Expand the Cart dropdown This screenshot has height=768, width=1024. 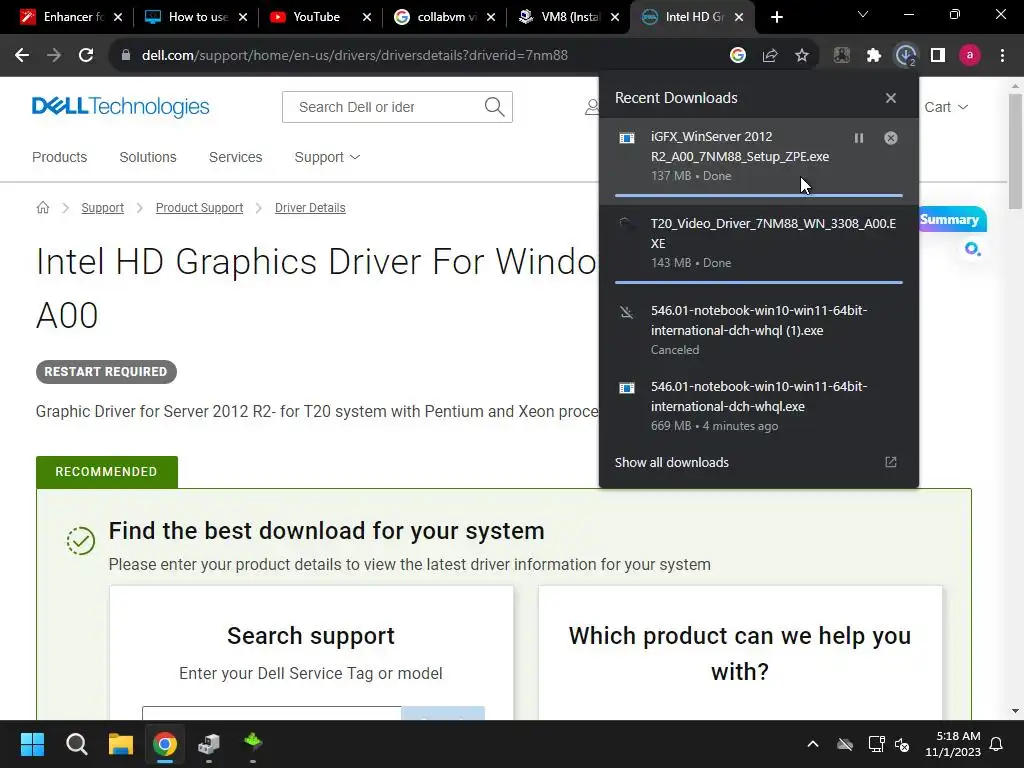coord(946,107)
